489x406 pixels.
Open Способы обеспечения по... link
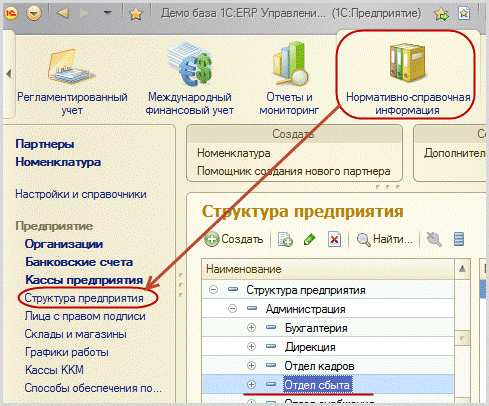[x=93, y=388]
